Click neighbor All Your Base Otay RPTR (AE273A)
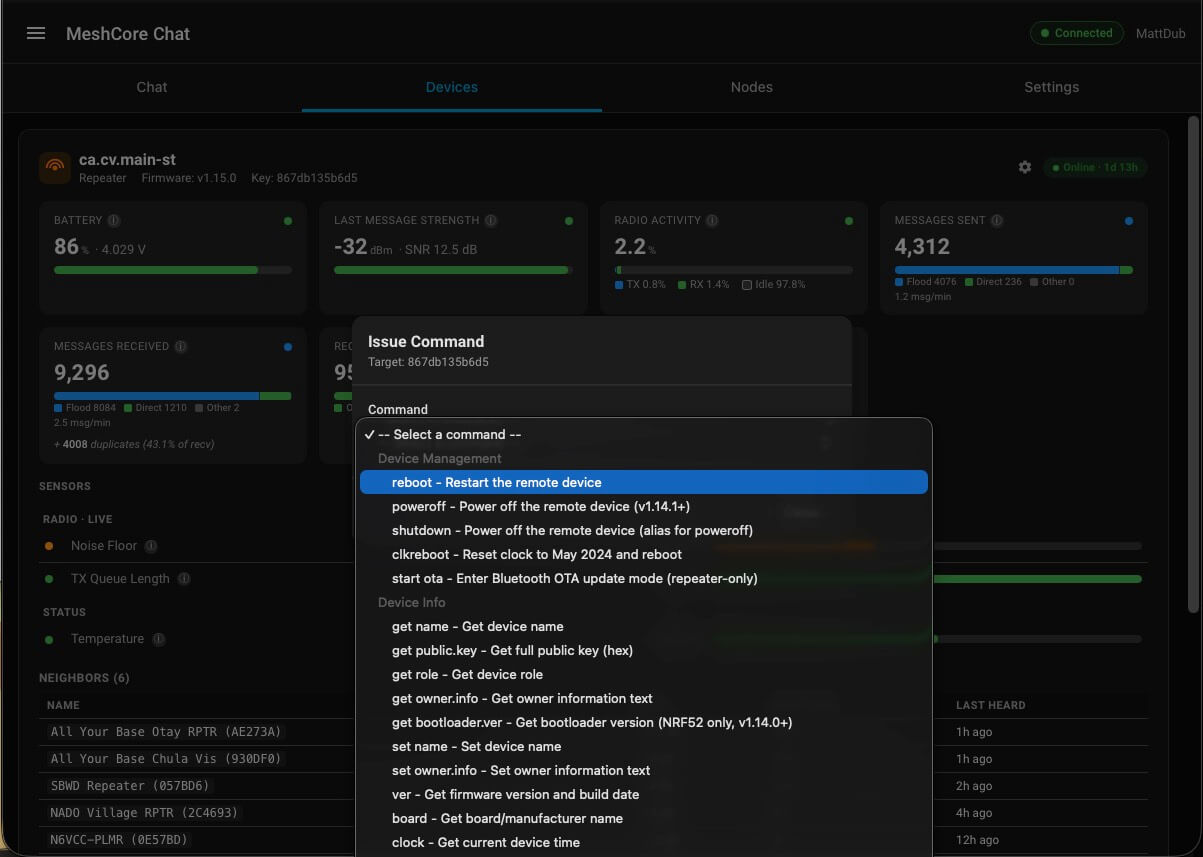This screenshot has height=857, width=1203. [166, 732]
